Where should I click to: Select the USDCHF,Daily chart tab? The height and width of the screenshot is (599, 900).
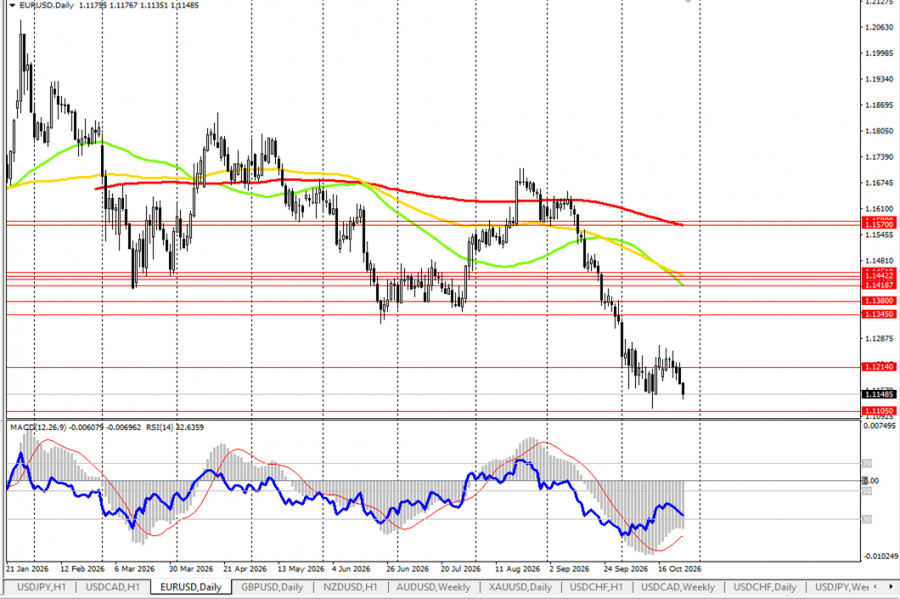coord(765,587)
